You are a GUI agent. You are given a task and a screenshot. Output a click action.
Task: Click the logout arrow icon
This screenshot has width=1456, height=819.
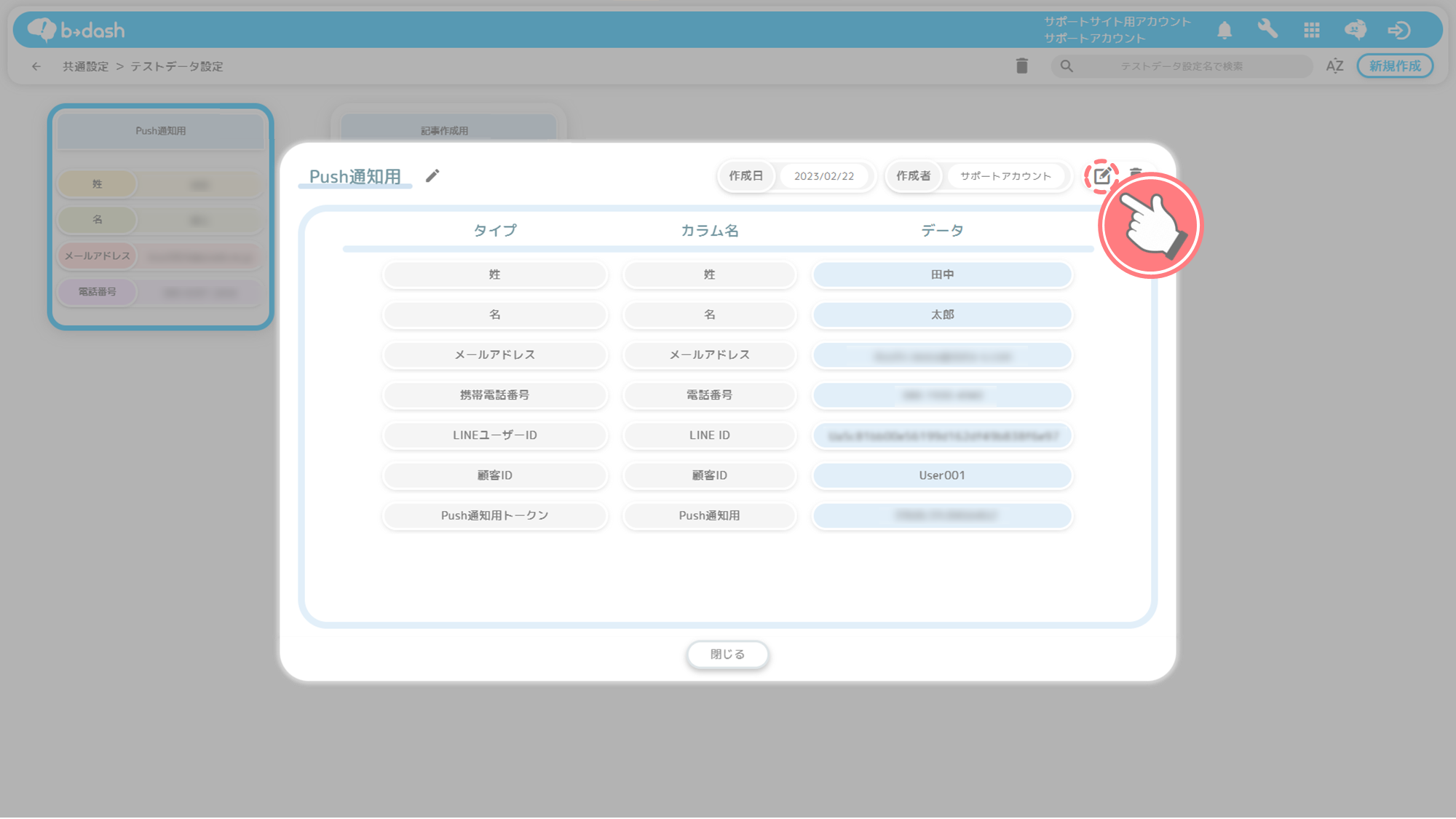coord(1398,30)
